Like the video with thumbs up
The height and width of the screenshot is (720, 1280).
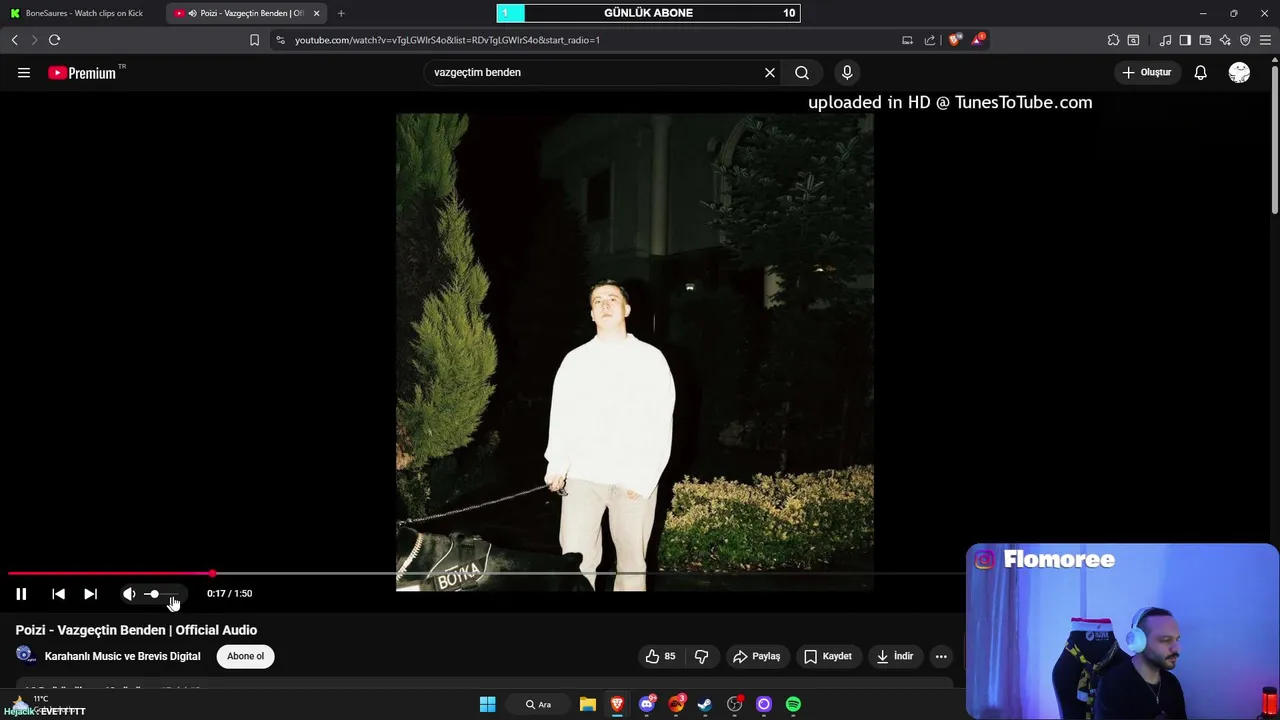click(x=660, y=656)
